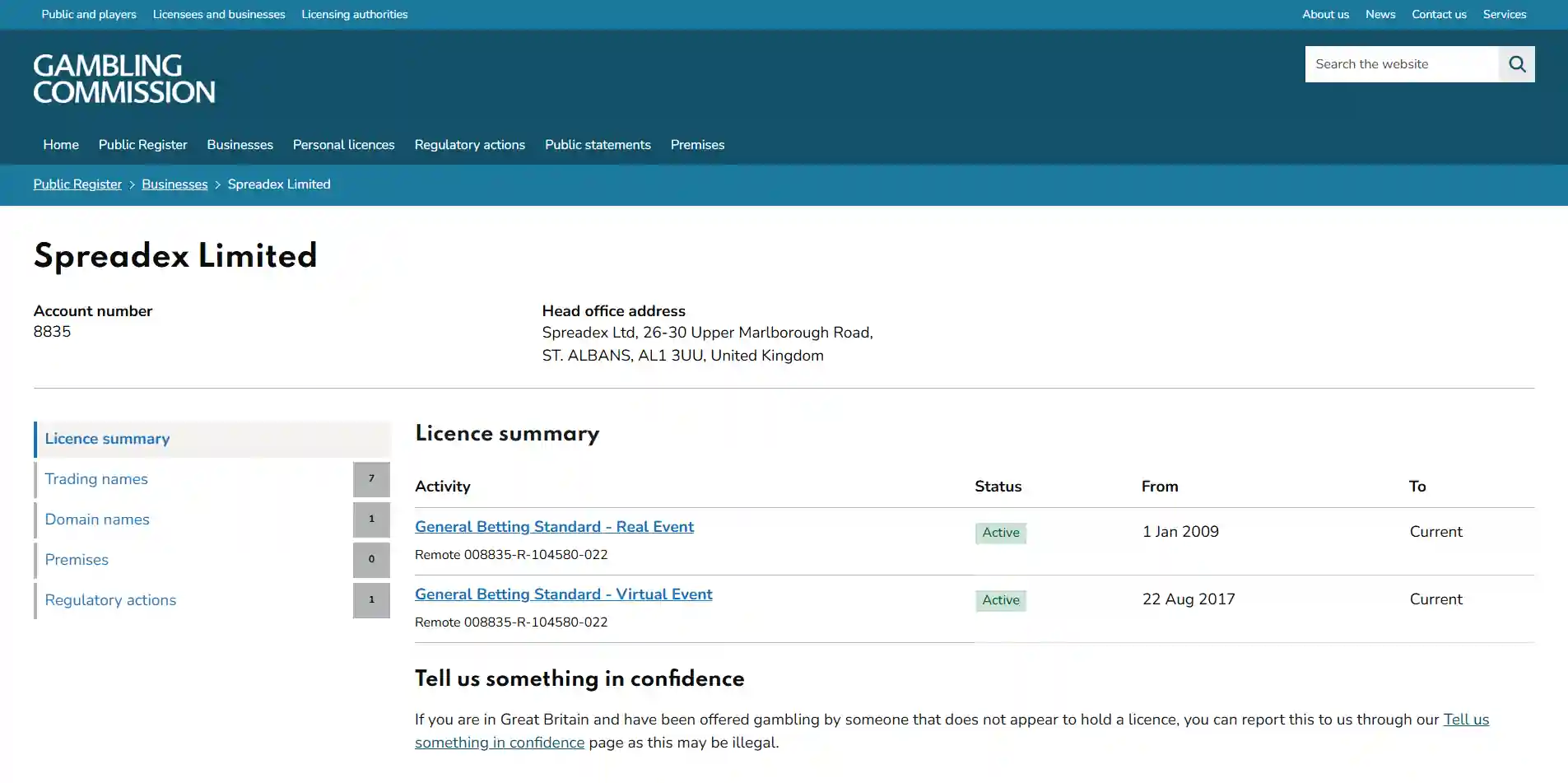Select Personal licences in main navigation
1568x783 pixels.
pos(344,145)
